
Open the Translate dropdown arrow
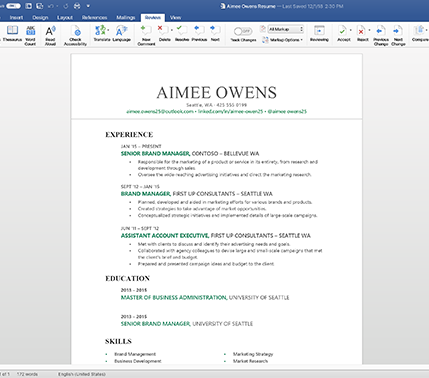point(108,30)
